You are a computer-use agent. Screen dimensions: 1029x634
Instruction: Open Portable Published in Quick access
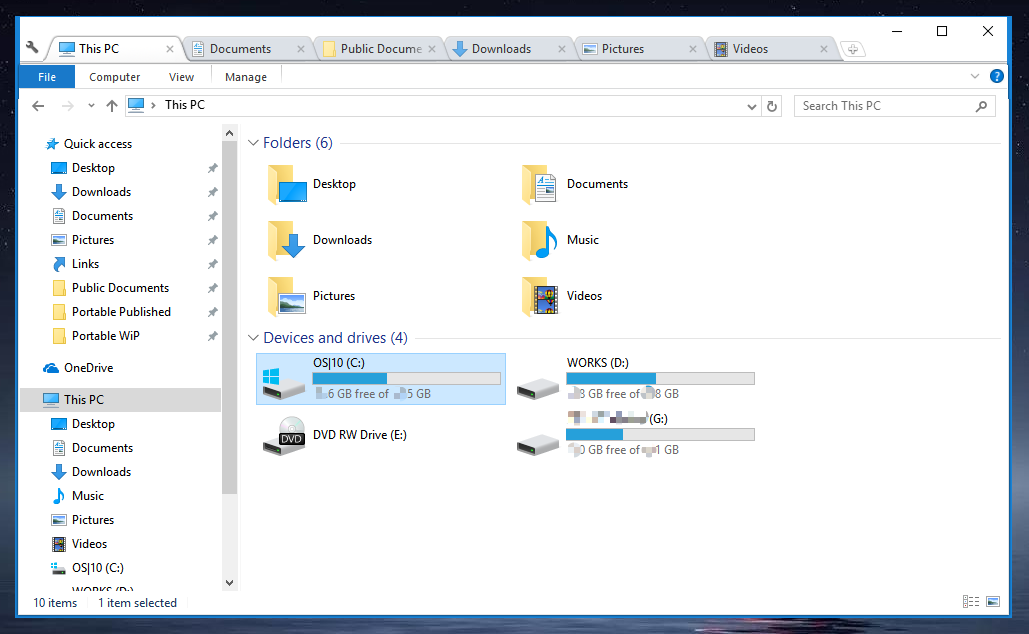click(121, 312)
